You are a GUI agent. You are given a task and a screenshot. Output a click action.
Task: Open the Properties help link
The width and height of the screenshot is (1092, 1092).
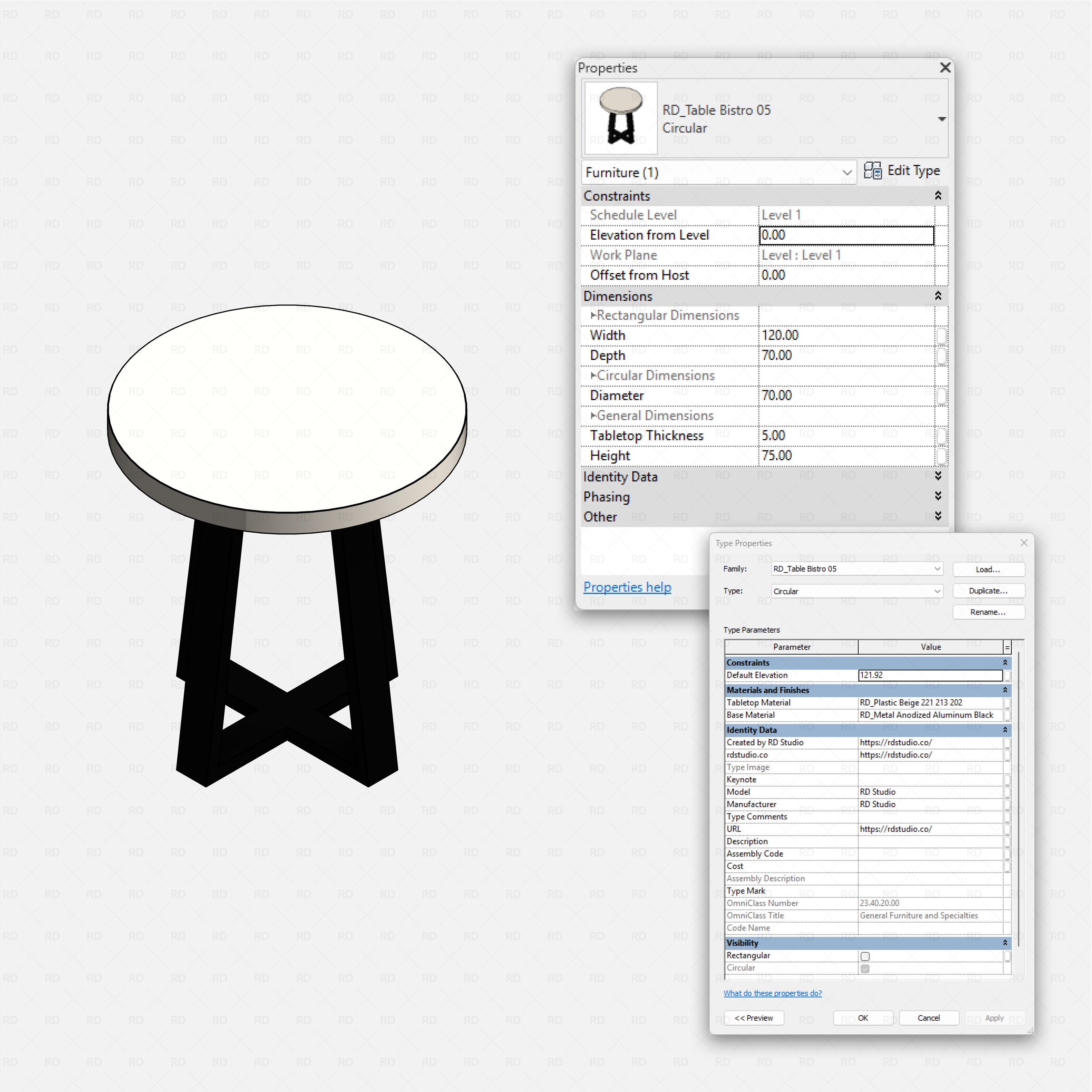pos(628,587)
